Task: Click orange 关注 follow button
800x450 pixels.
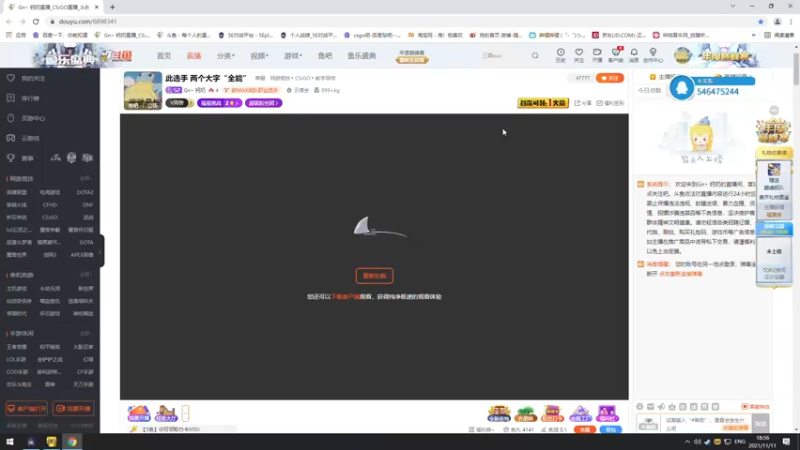Action: (x=610, y=78)
